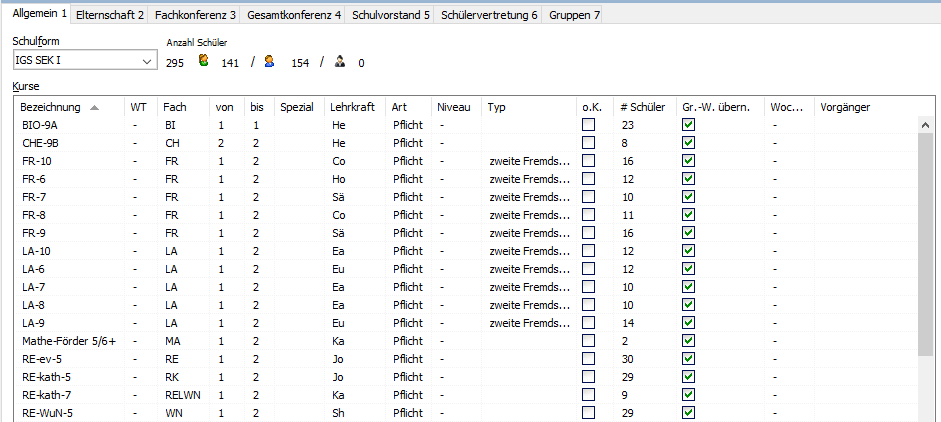This screenshot has width=941, height=422.
Task: Select the RE-WuN-5 course entry
Action: coord(45,413)
